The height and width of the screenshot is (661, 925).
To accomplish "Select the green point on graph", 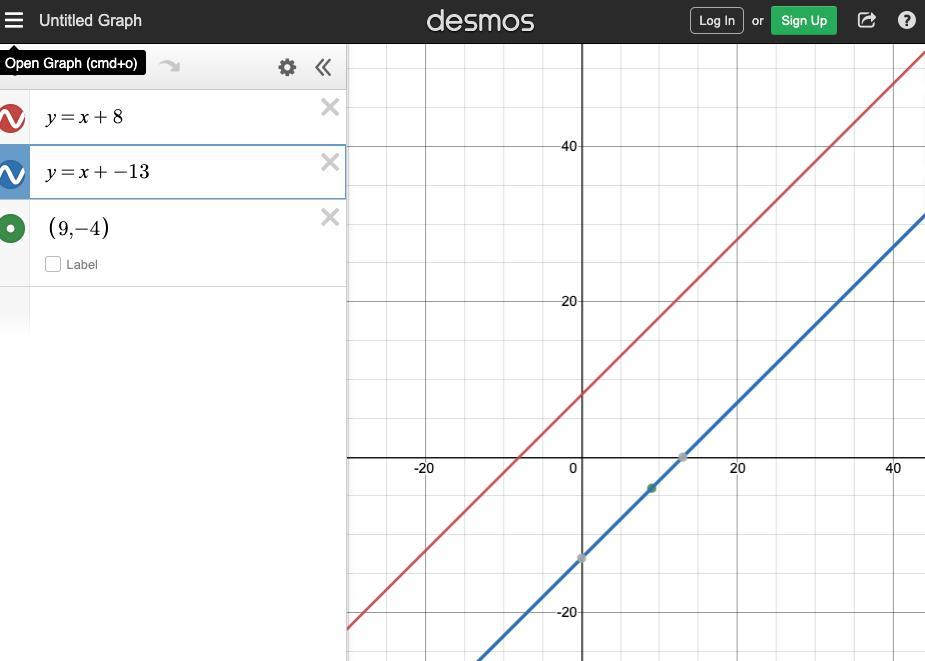I will point(651,488).
